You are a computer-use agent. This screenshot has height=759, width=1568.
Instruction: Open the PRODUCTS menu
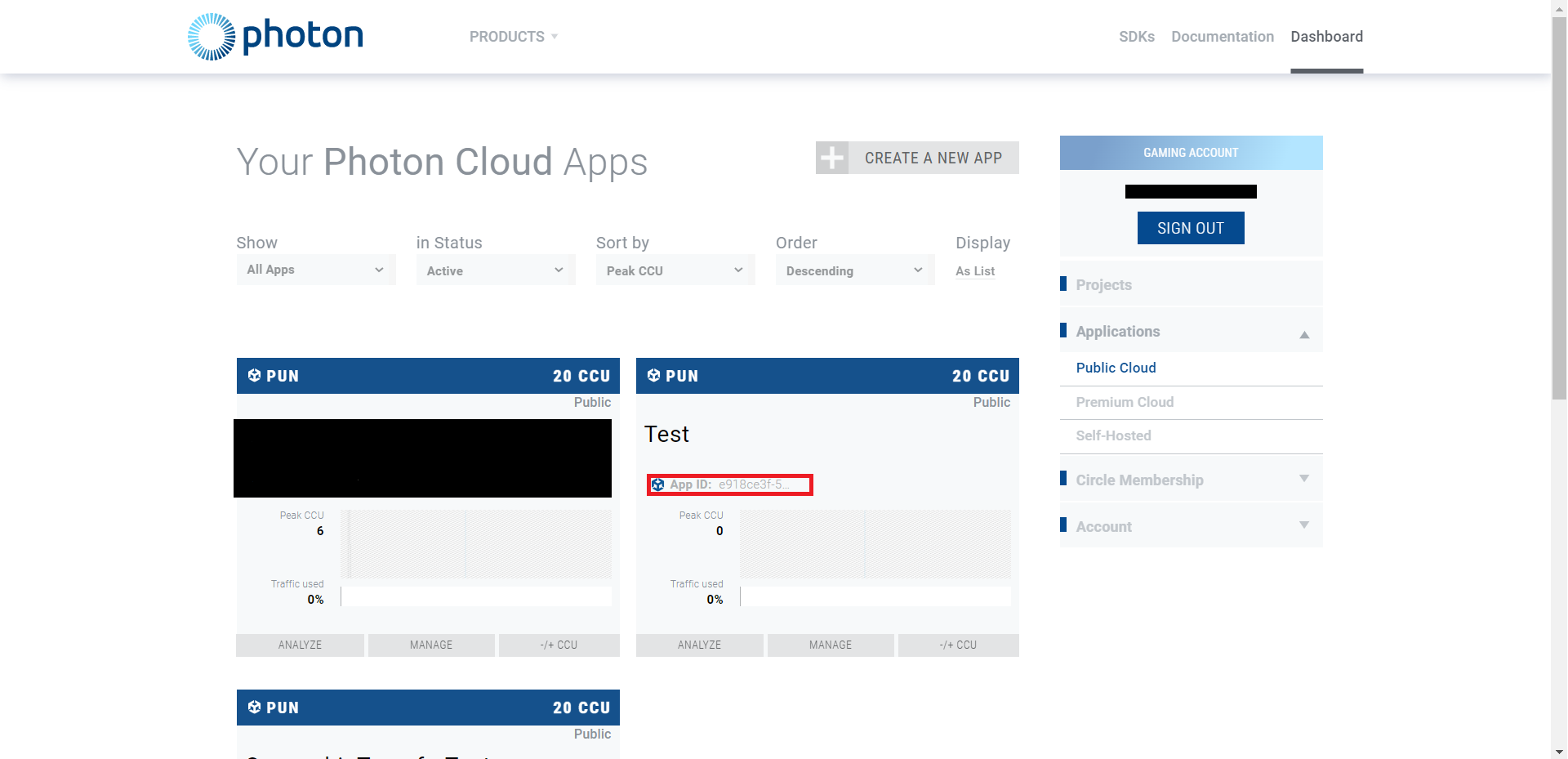pyautogui.click(x=514, y=37)
